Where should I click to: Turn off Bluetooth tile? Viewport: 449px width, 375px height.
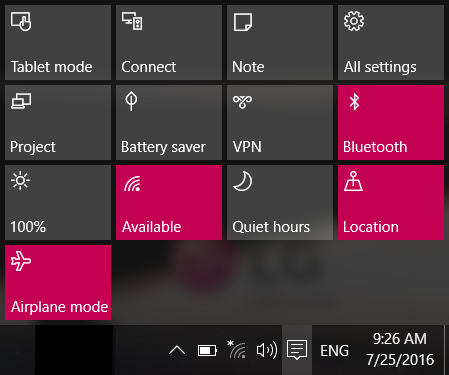point(391,122)
